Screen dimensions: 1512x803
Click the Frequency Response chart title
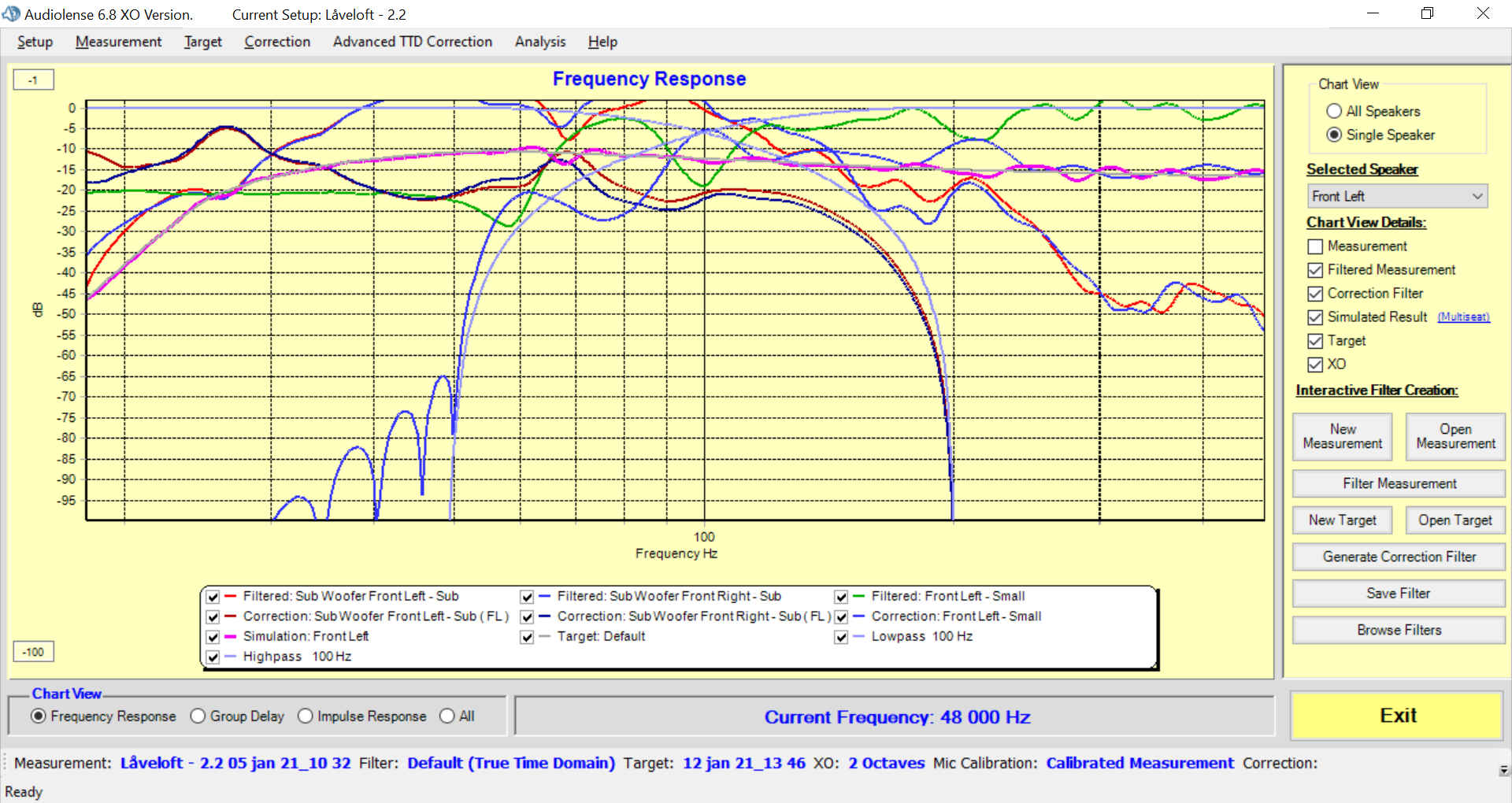point(649,79)
